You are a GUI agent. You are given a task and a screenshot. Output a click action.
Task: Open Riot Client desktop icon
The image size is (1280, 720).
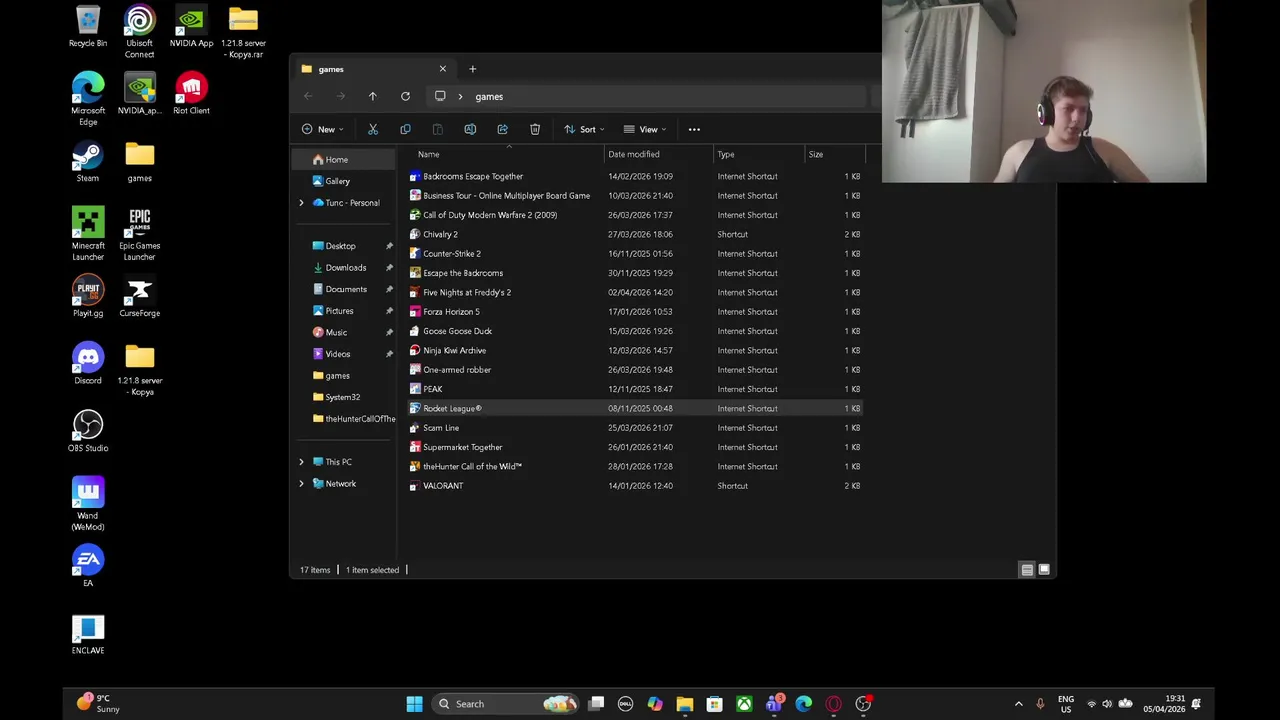click(x=191, y=95)
